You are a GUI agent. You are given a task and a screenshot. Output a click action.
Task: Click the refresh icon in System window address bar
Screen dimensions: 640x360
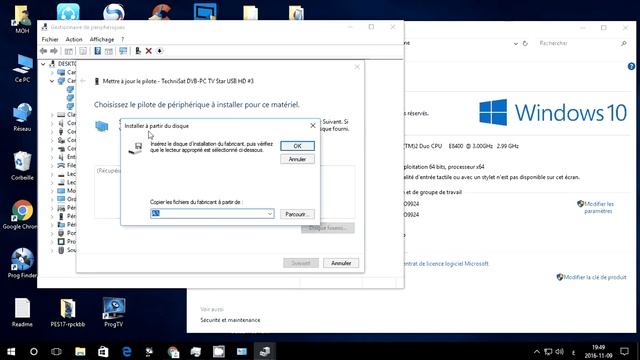[525, 43]
